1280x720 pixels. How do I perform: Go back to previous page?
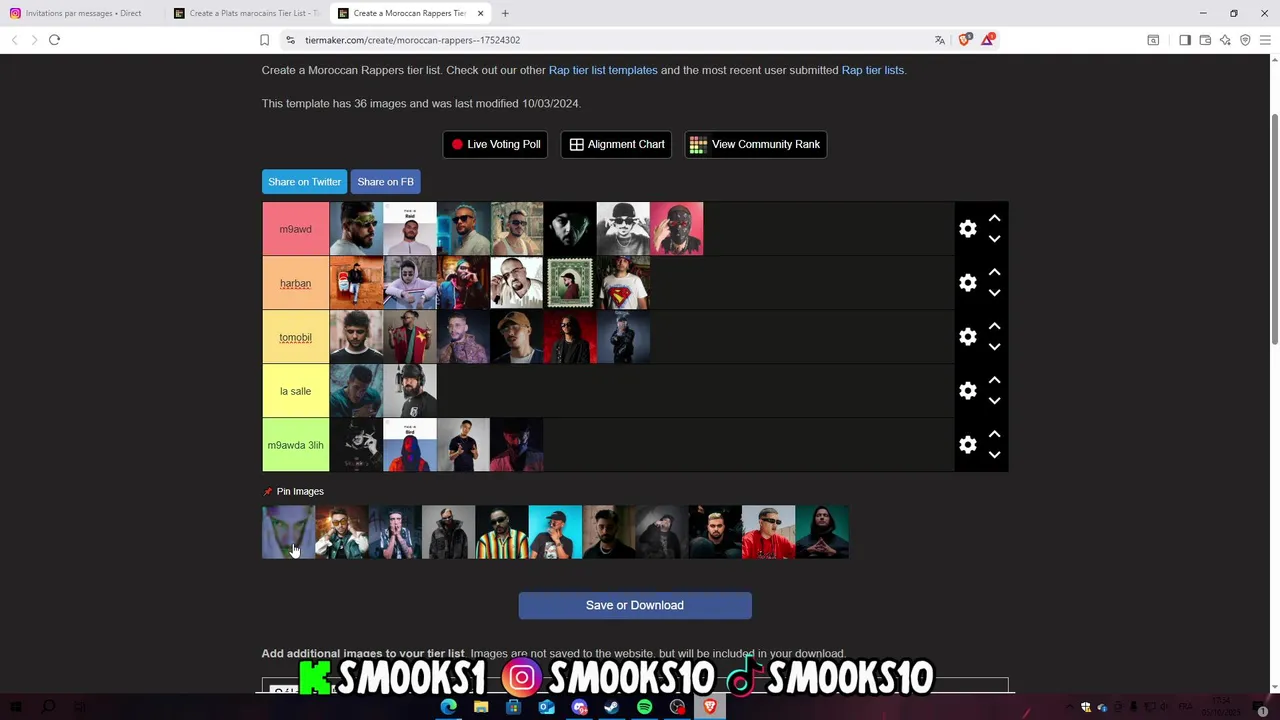tap(14, 40)
